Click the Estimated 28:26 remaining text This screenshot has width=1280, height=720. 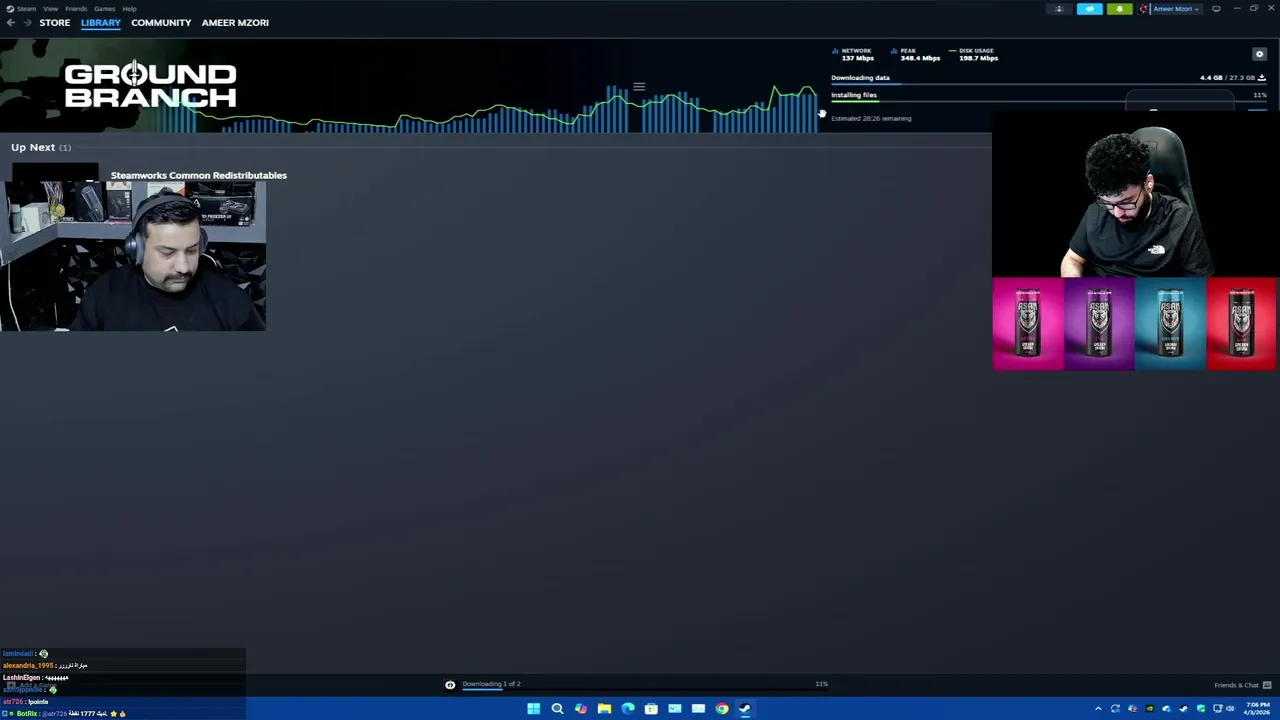(871, 118)
